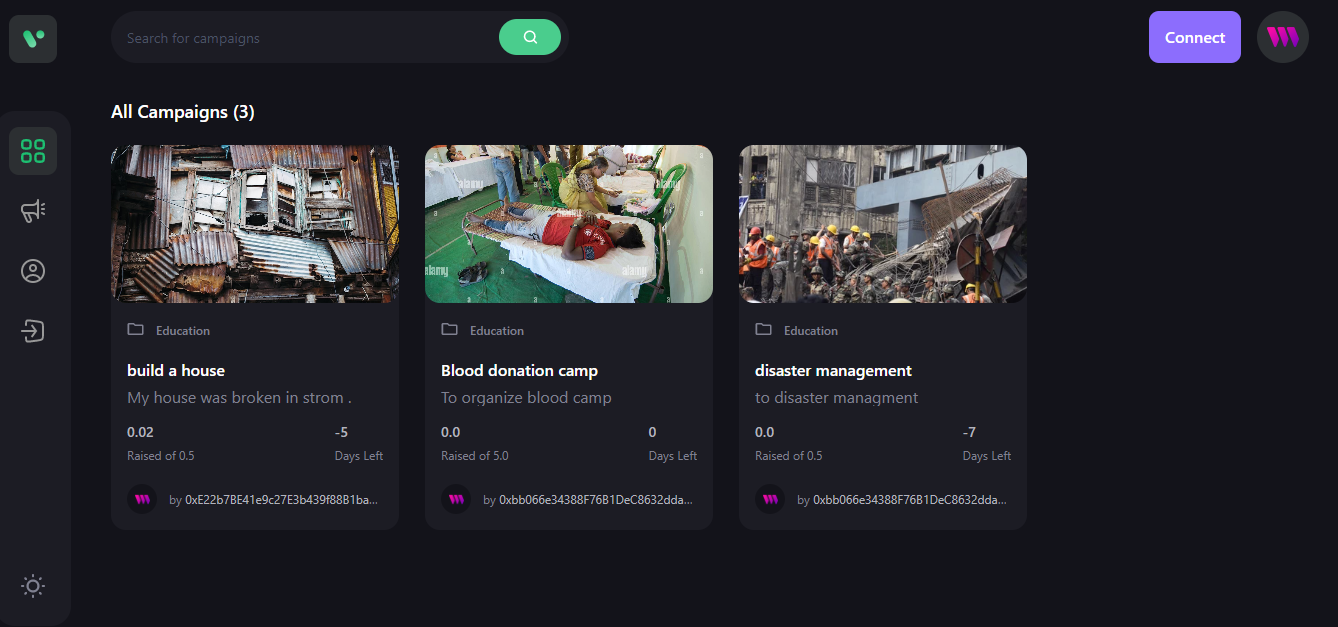Click address 0xbb066e34388F on Blood donation camp
This screenshot has width=1338, height=627.
point(595,499)
